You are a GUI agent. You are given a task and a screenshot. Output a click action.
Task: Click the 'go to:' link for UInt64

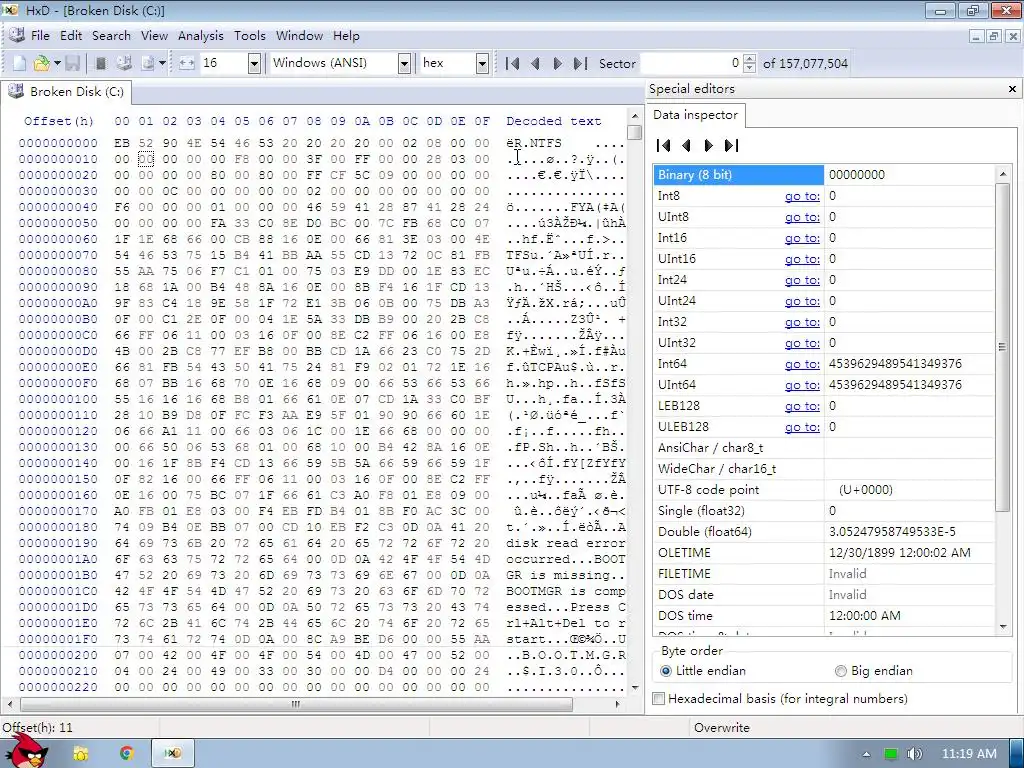tap(802, 385)
